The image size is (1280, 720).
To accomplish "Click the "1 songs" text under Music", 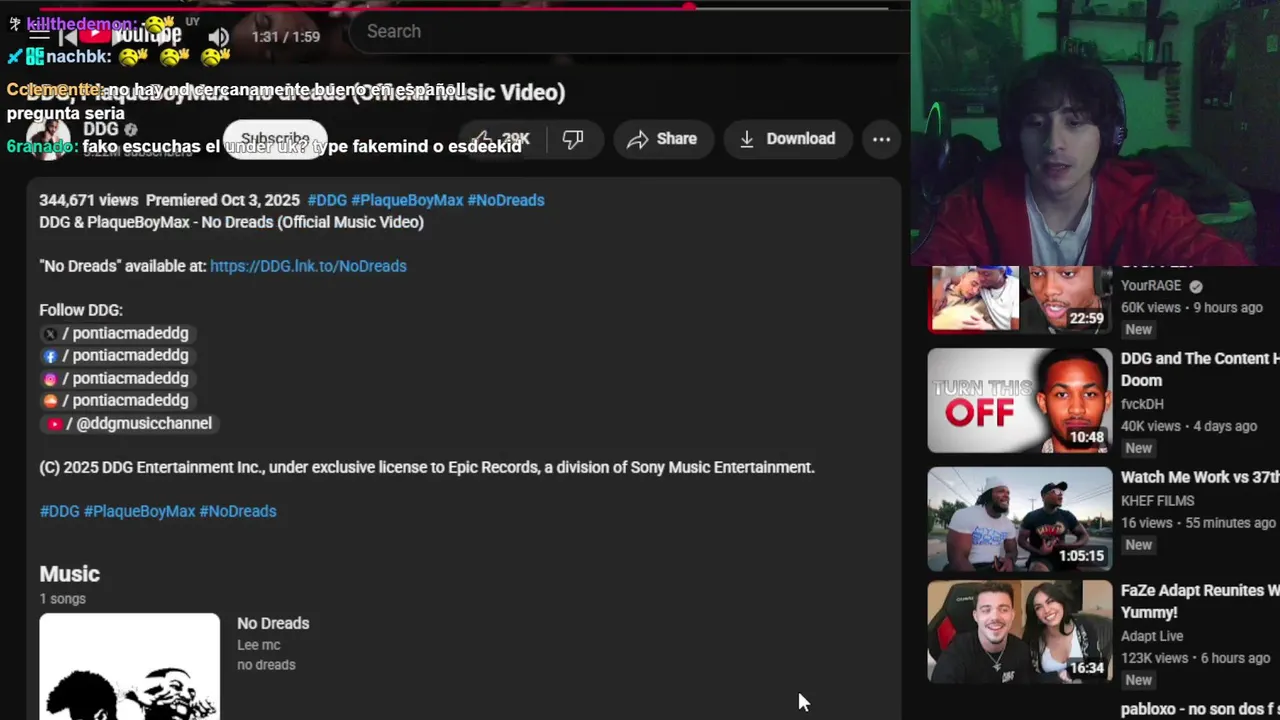I will pos(62,599).
